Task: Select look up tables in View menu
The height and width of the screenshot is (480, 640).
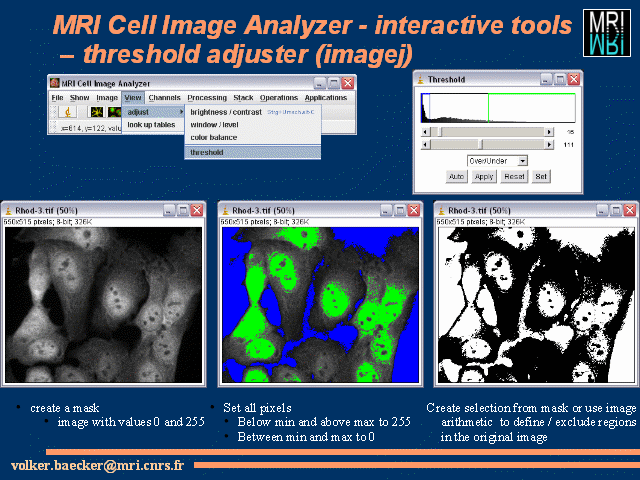Action: [153, 125]
